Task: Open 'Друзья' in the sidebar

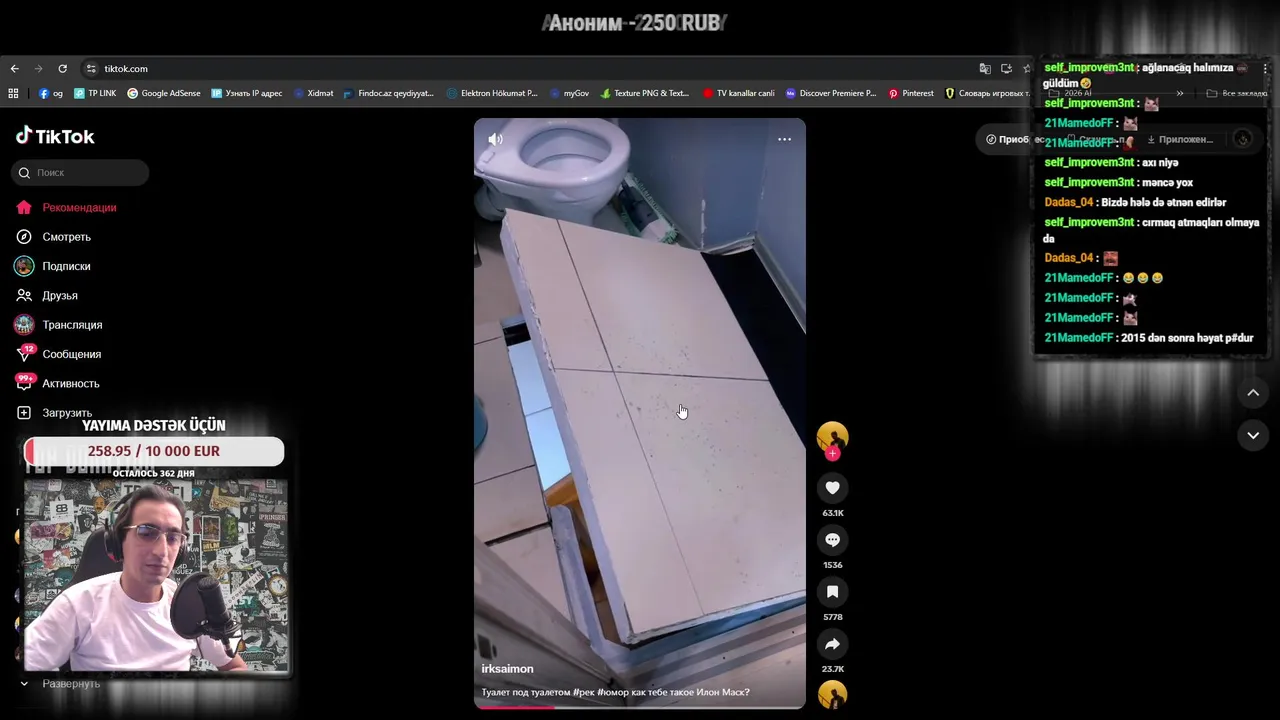Action: pyautogui.click(x=47, y=296)
